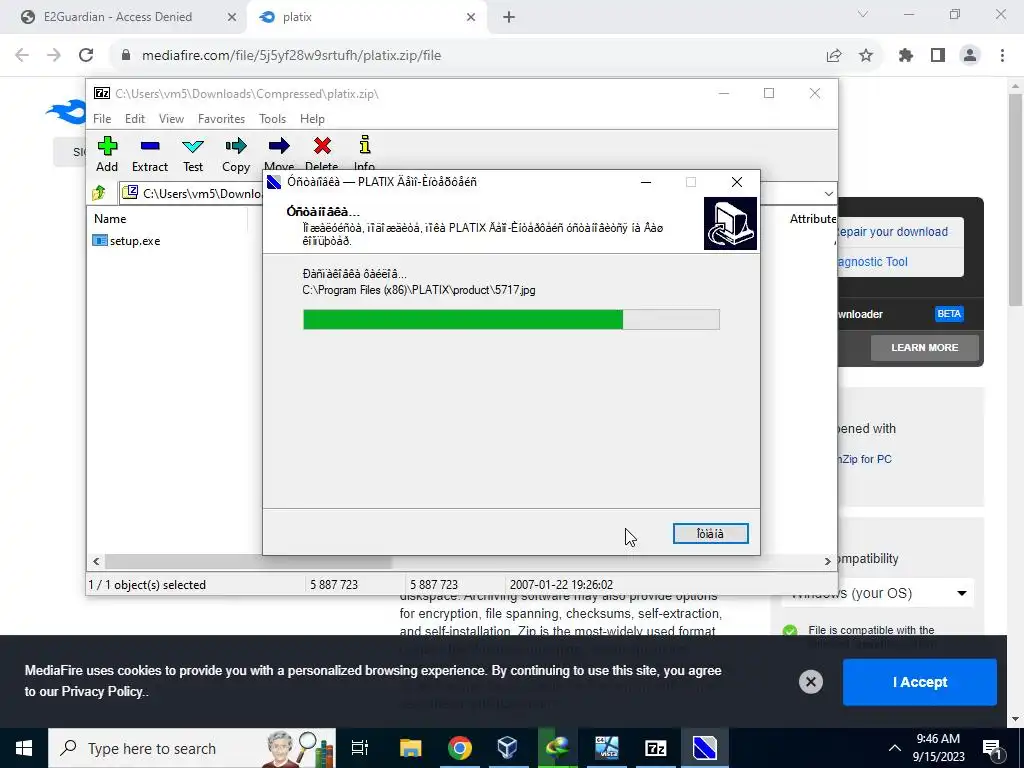The height and width of the screenshot is (768, 1024).
Task: Open the File menu in 7-Zip
Action: [102, 119]
